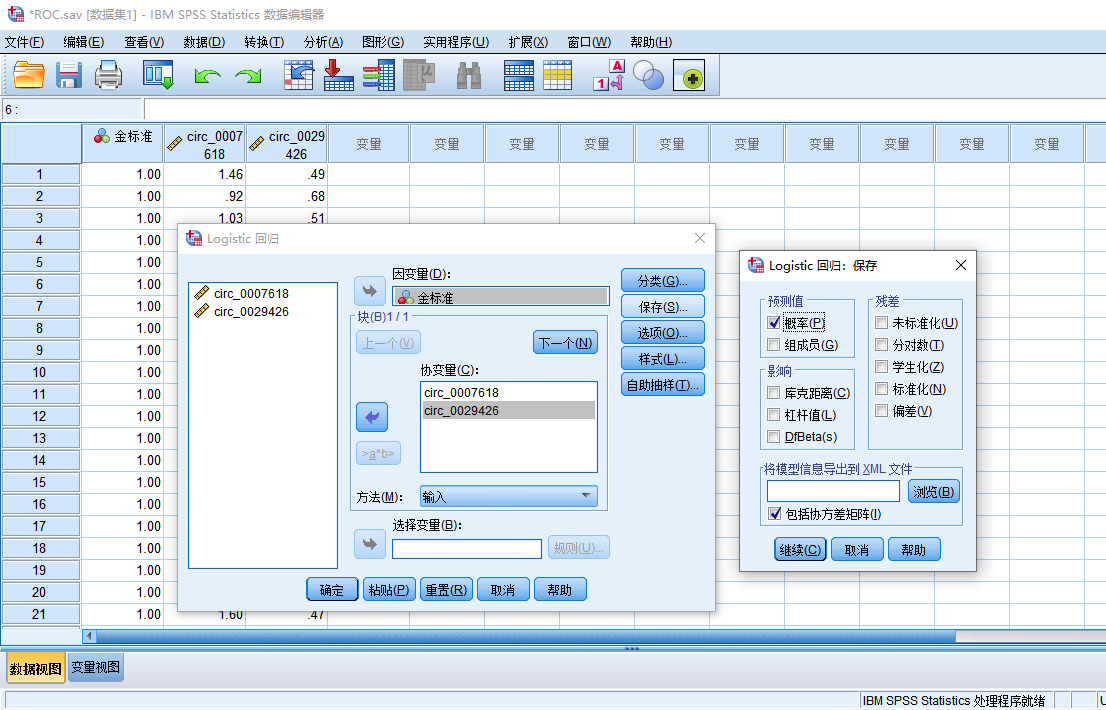Select cases toolbar icon
This screenshot has height=710, width=1106.
point(557,75)
